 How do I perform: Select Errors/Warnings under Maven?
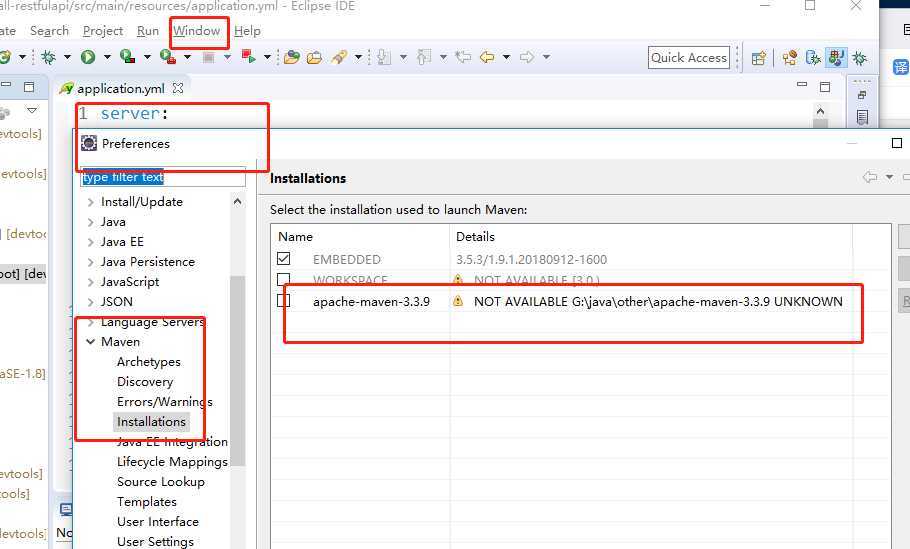(x=165, y=402)
